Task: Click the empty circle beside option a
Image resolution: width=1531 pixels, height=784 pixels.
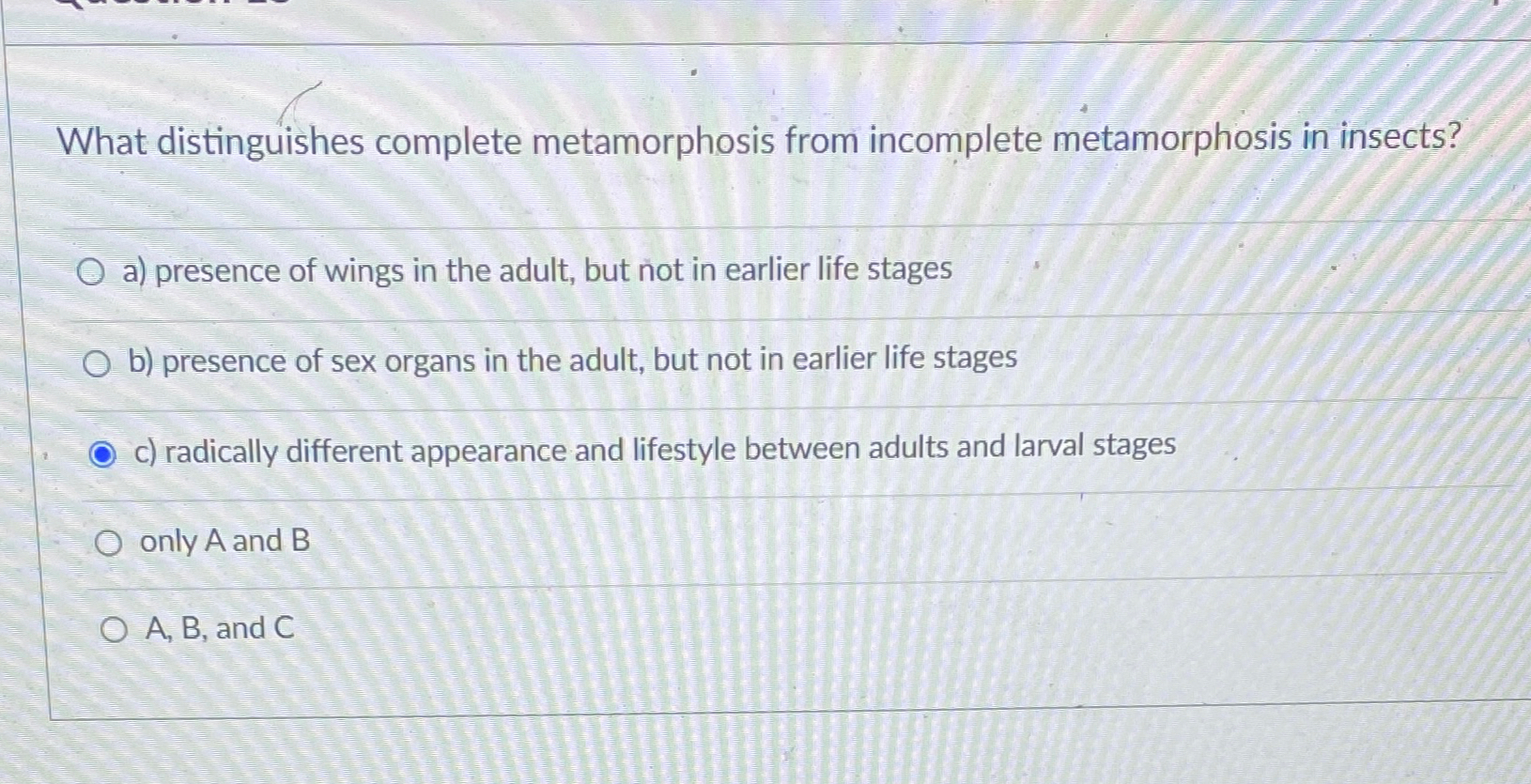Action: point(91,272)
